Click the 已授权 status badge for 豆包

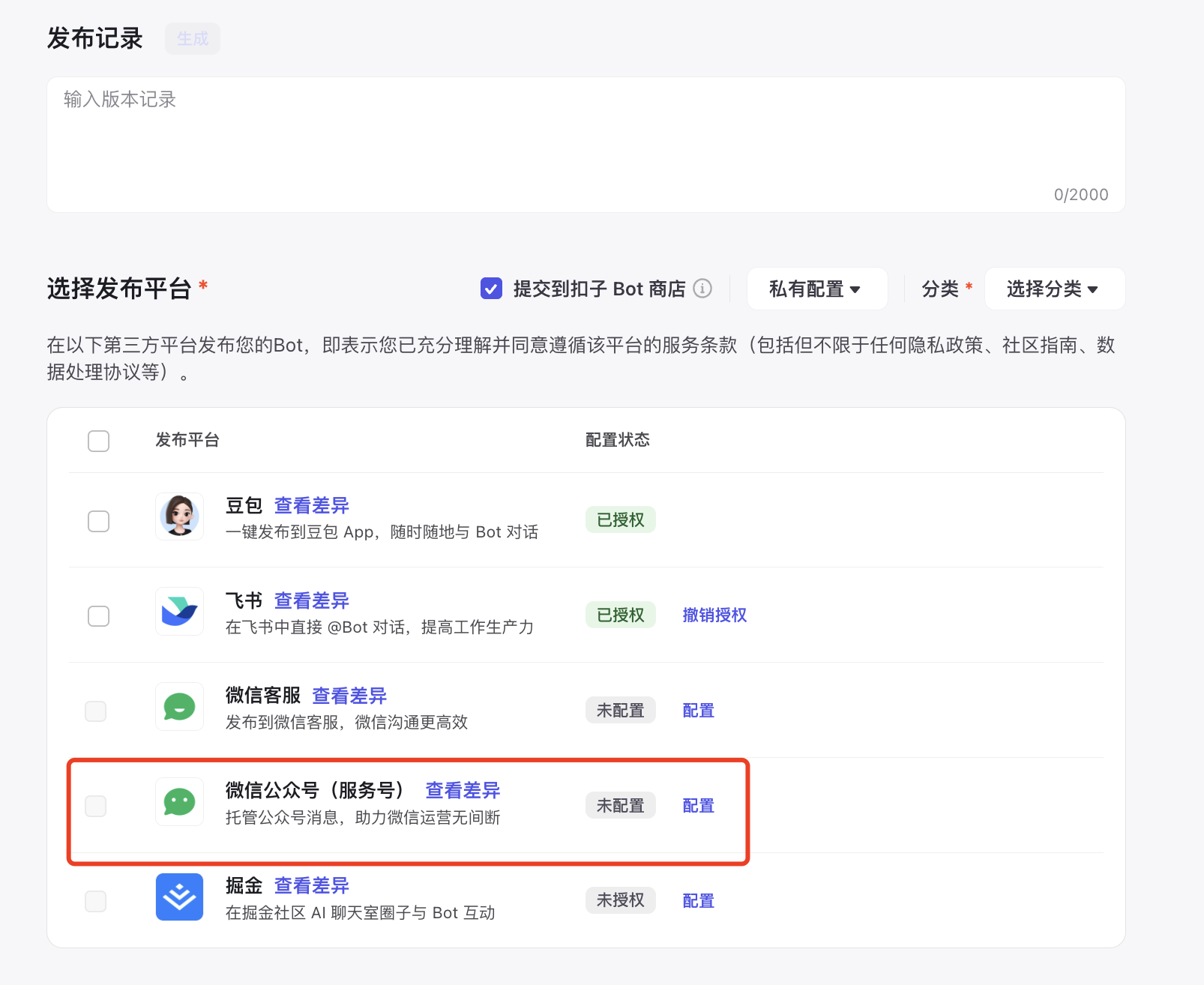pyautogui.click(x=620, y=519)
